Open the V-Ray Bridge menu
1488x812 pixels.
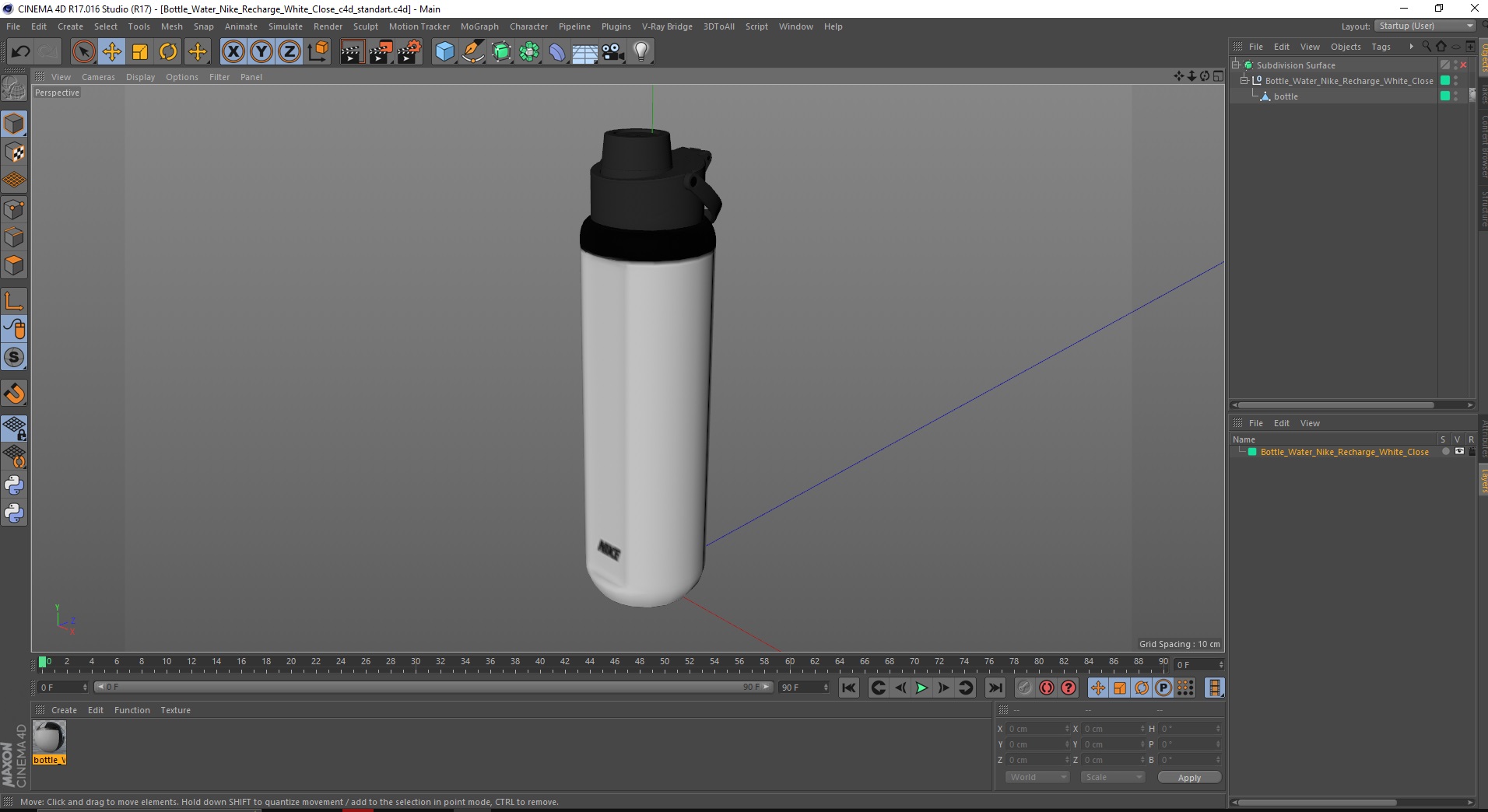[667, 26]
